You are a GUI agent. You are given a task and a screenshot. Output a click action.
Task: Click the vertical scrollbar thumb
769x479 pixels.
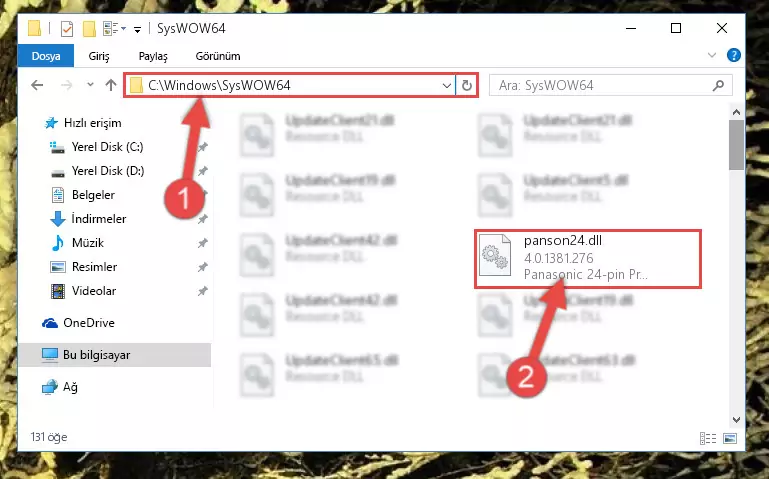tap(736, 145)
